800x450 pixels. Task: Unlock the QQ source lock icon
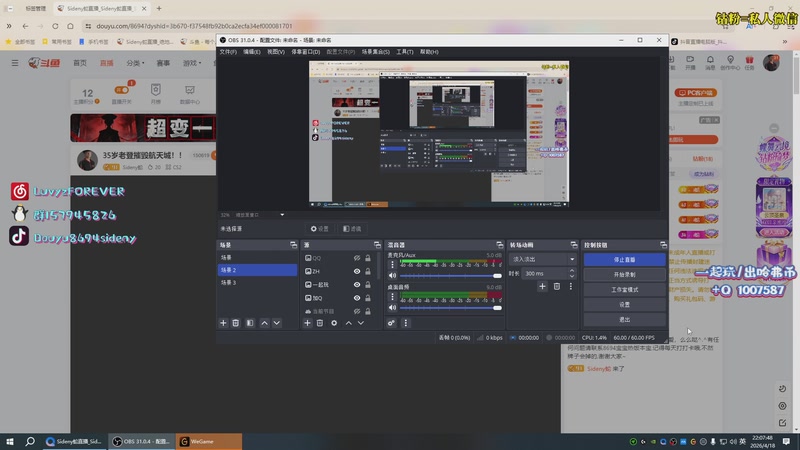(x=368, y=258)
